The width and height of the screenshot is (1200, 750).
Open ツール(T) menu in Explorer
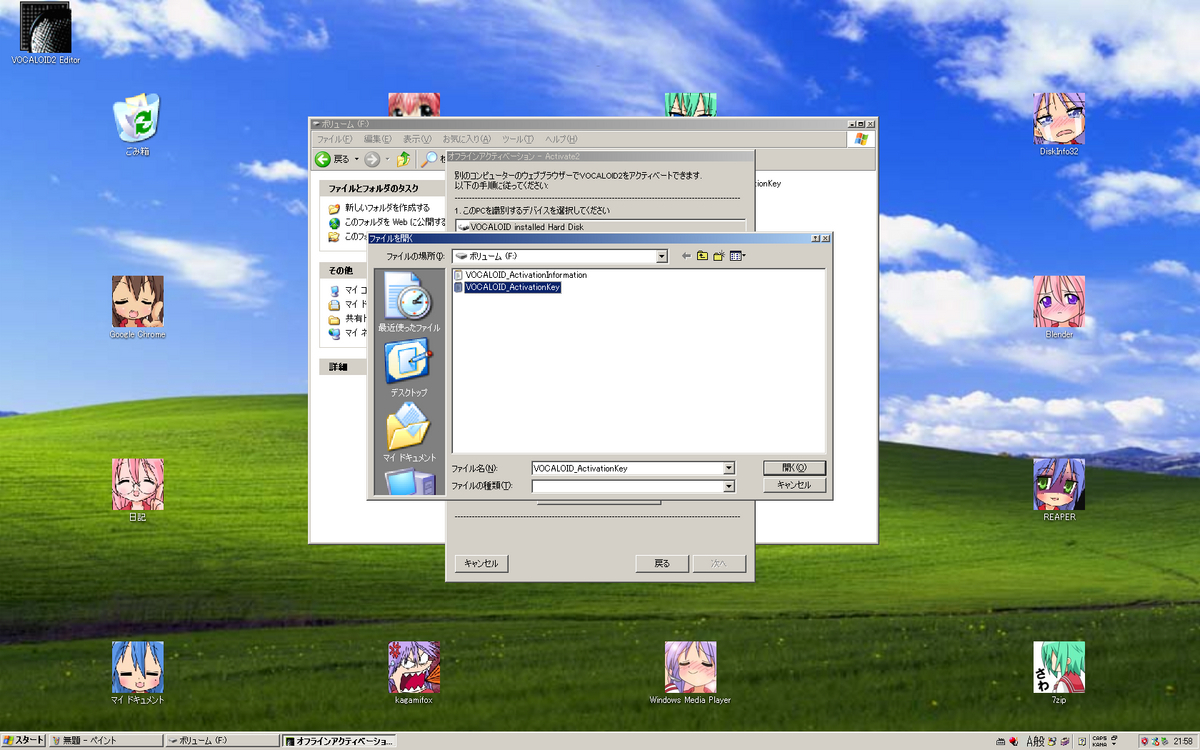tap(518, 139)
